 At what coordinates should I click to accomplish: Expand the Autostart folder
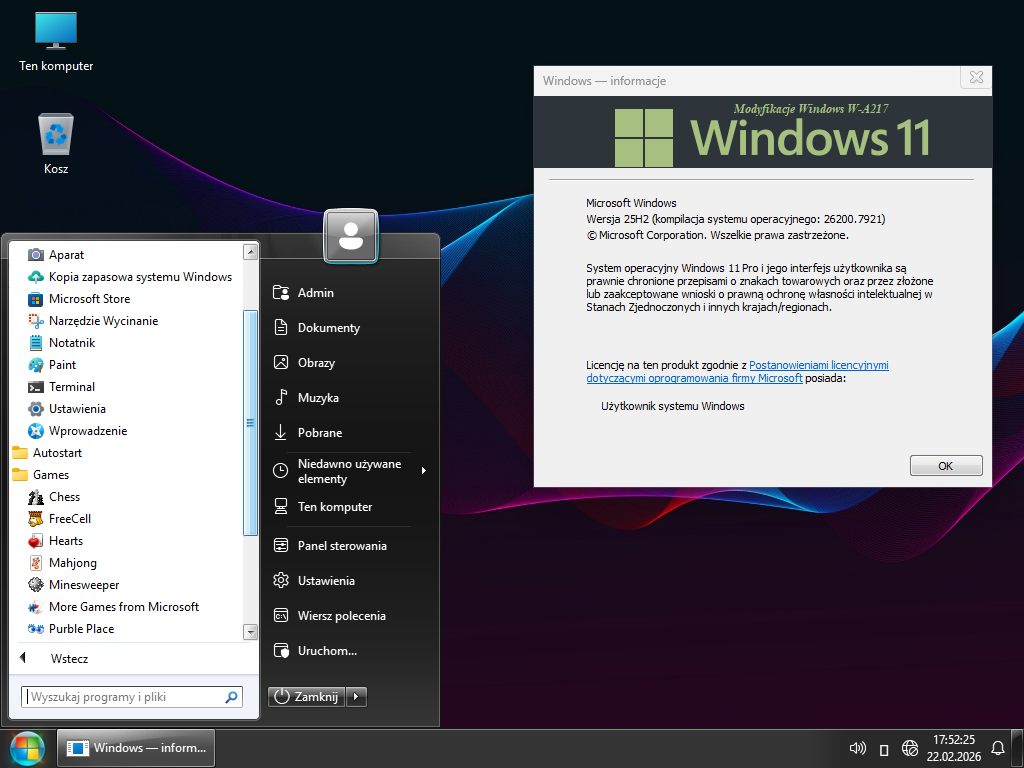click(57, 453)
